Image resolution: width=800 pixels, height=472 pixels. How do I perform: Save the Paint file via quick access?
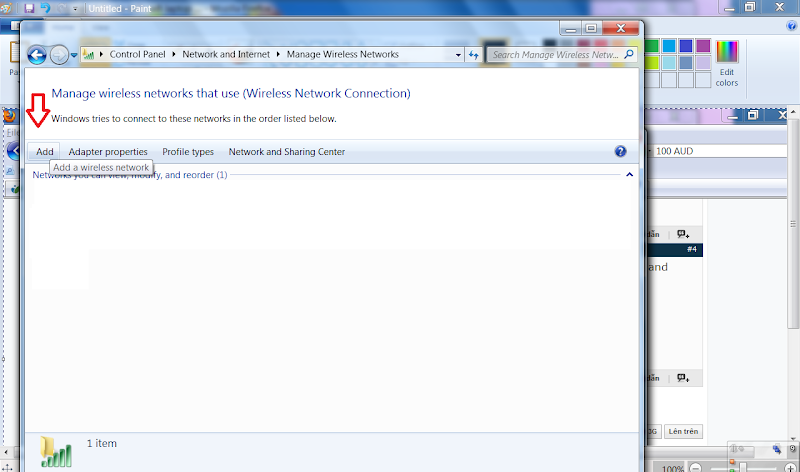click(29, 8)
